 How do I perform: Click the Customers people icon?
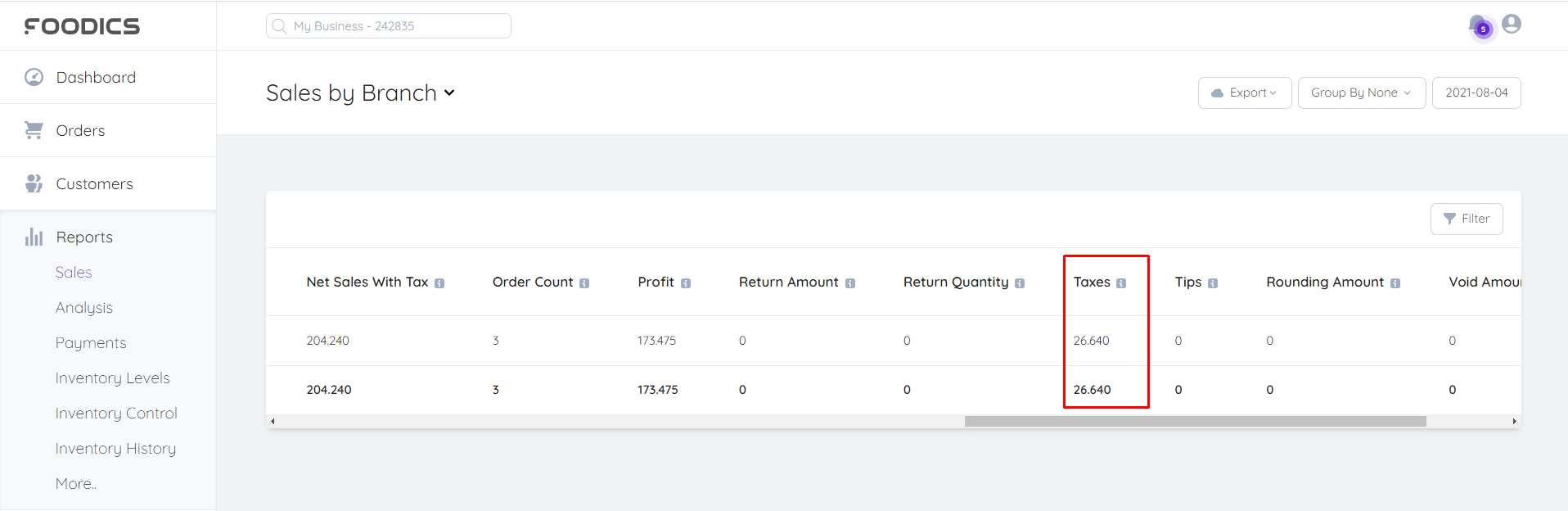coord(34,183)
